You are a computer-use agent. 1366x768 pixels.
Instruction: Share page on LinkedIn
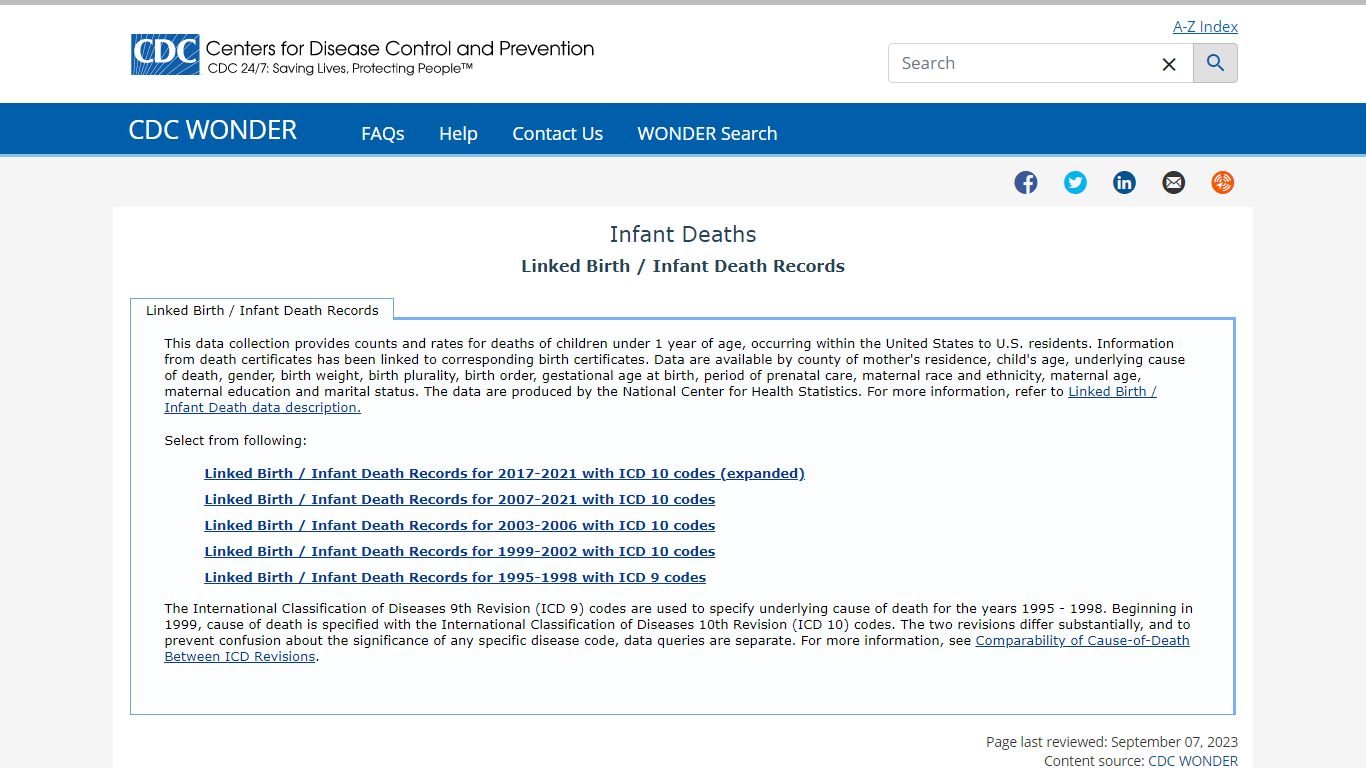tap(1124, 182)
